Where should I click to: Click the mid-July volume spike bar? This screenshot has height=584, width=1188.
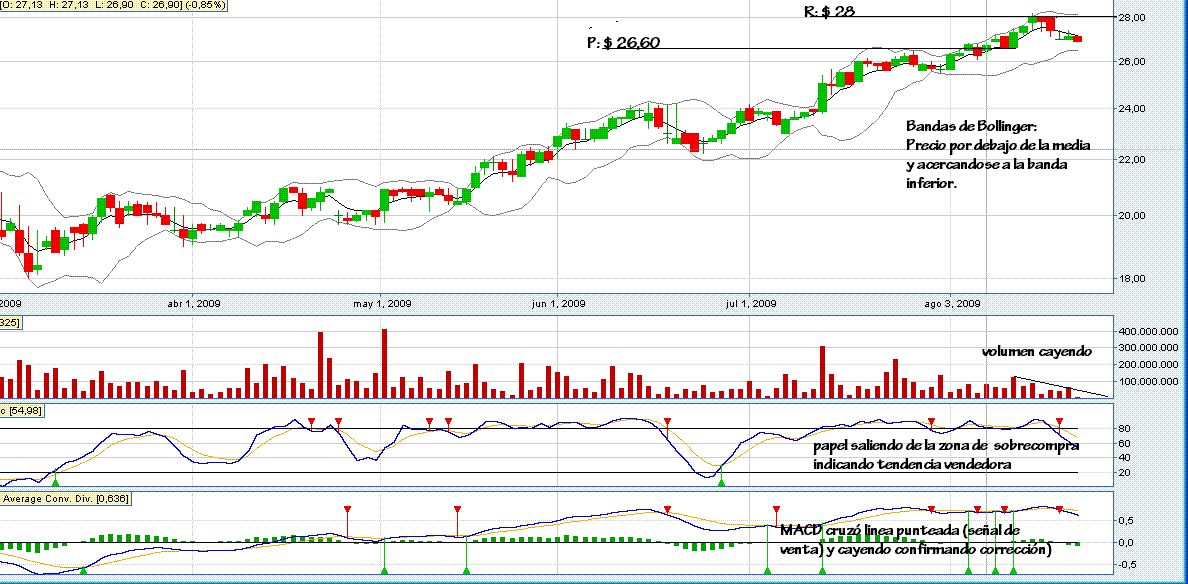[x=822, y=371]
